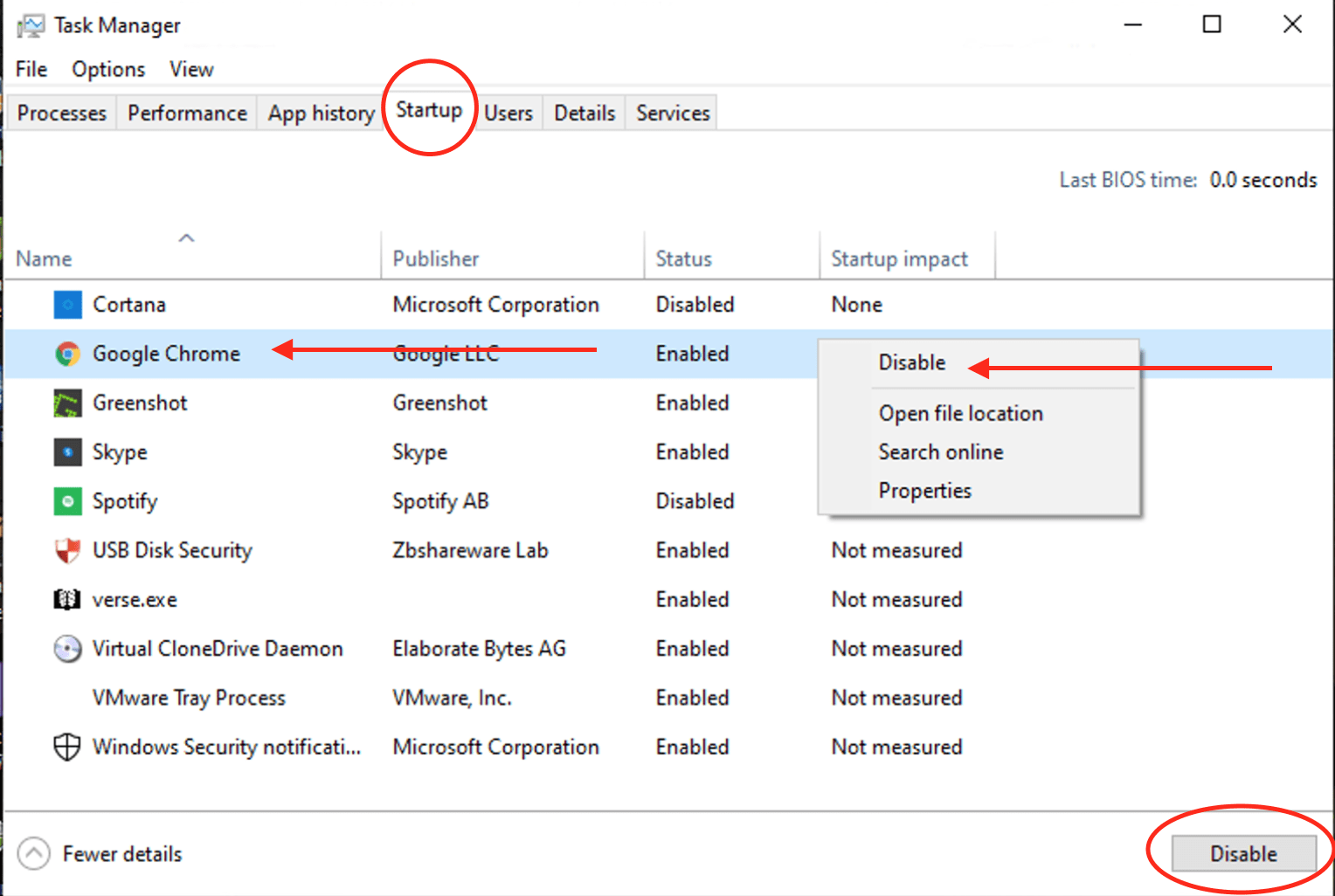Sort list by Startup impact column
Viewport: 1335px width, 896px height.
[x=899, y=258]
